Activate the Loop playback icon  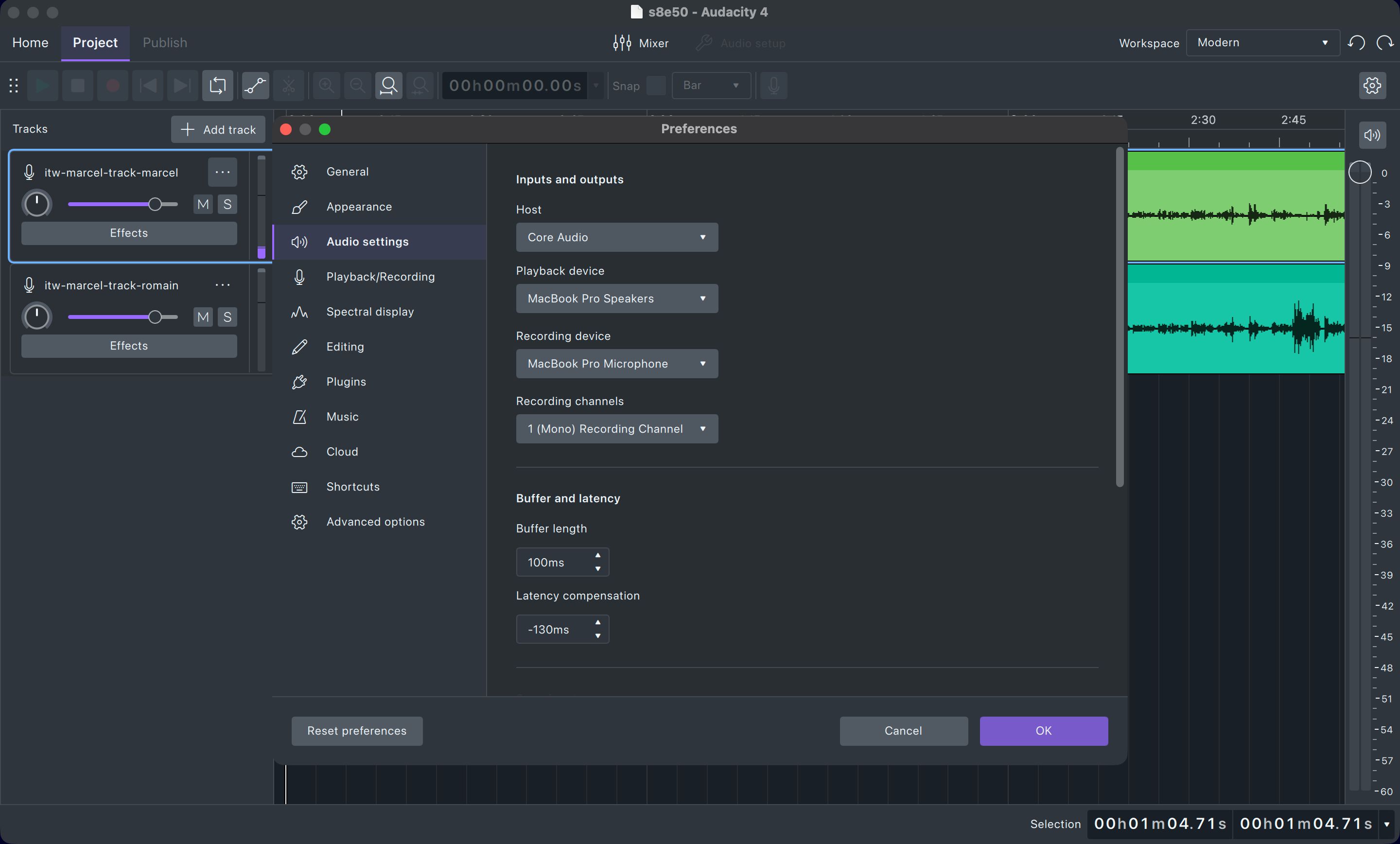(x=218, y=85)
